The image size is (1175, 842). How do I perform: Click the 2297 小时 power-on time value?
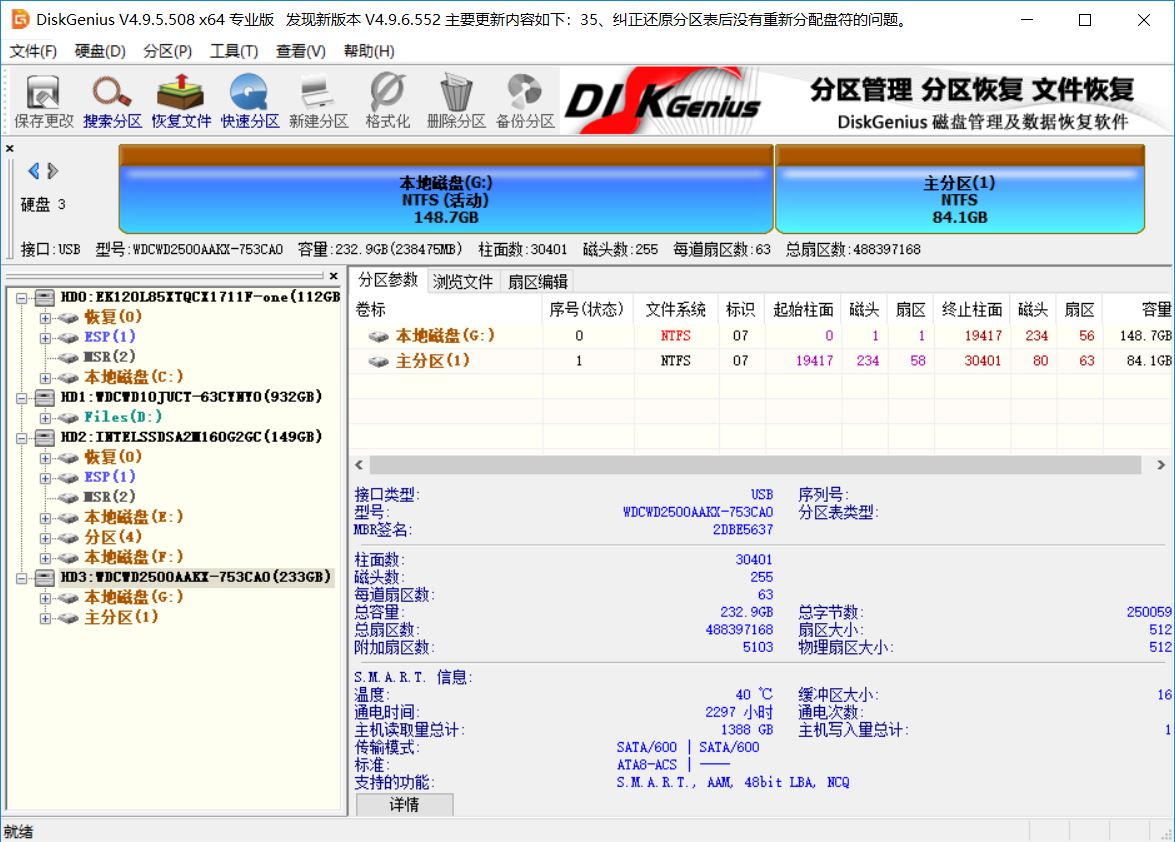[x=738, y=712]
